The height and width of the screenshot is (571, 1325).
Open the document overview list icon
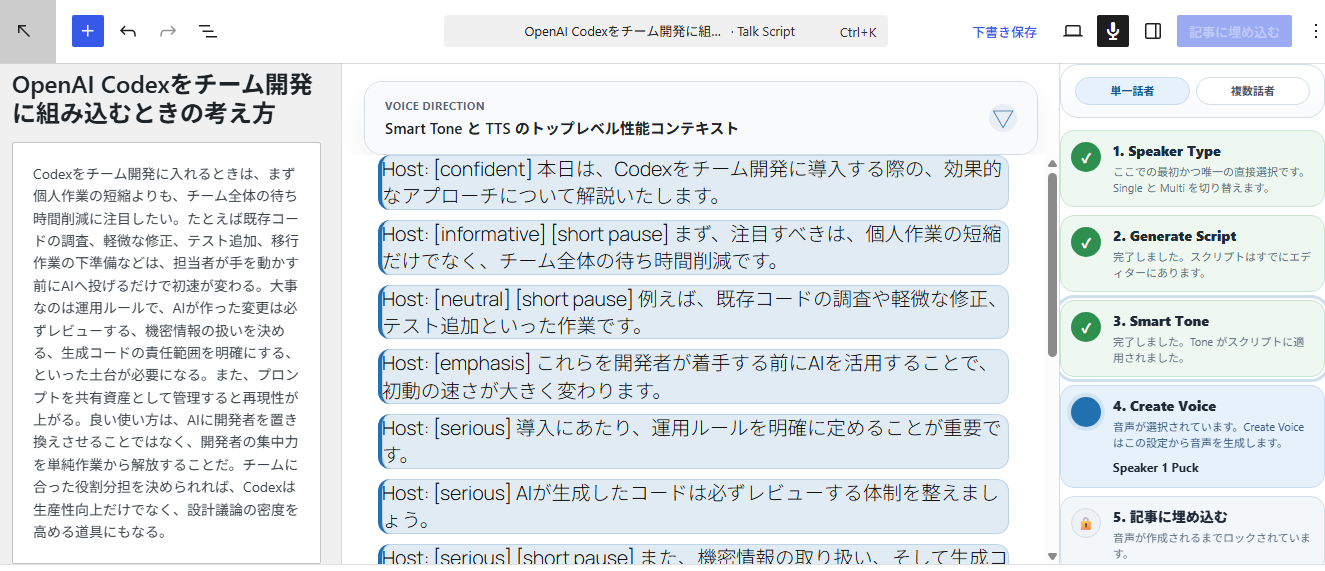207,31
